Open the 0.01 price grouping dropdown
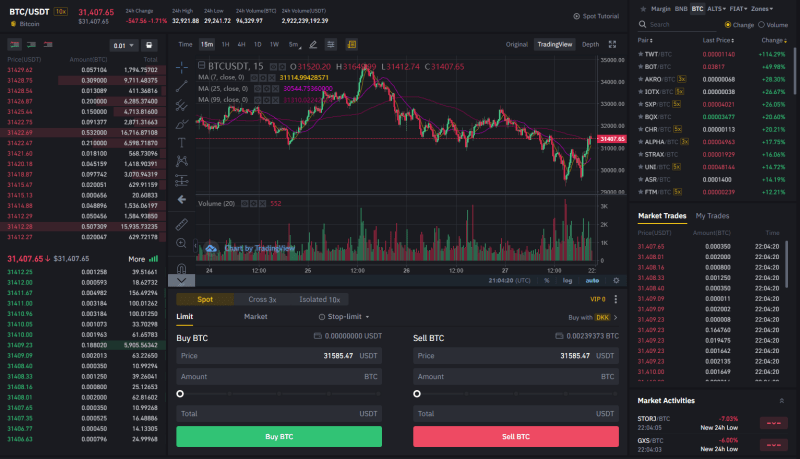This screenshot has width=800, height=459. (x=123, y=45)
